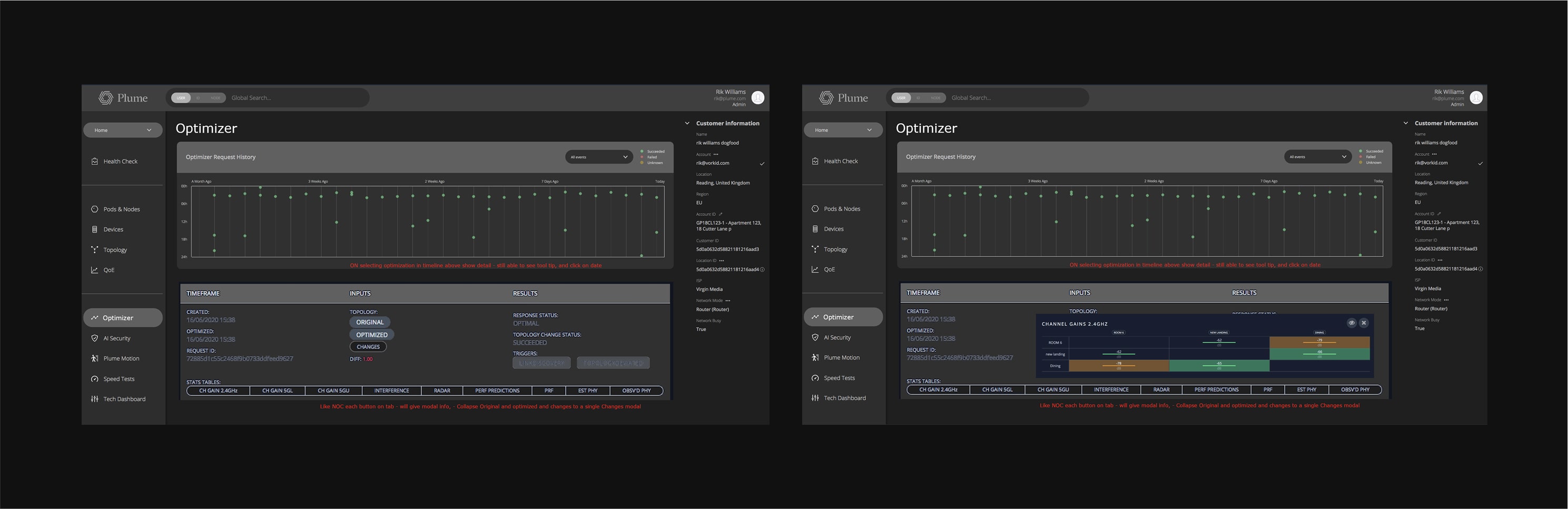1568x509 pixels.
Task: Select PERF PREDICTIONS tab, Channel Gains popup screen
Action: coord(1216,390)
